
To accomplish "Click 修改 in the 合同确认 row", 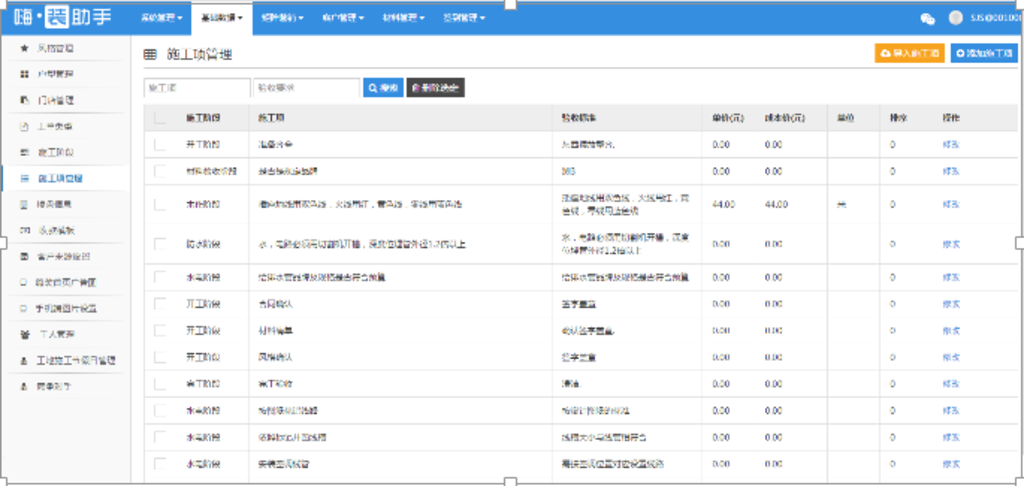I will coord(950,304).
